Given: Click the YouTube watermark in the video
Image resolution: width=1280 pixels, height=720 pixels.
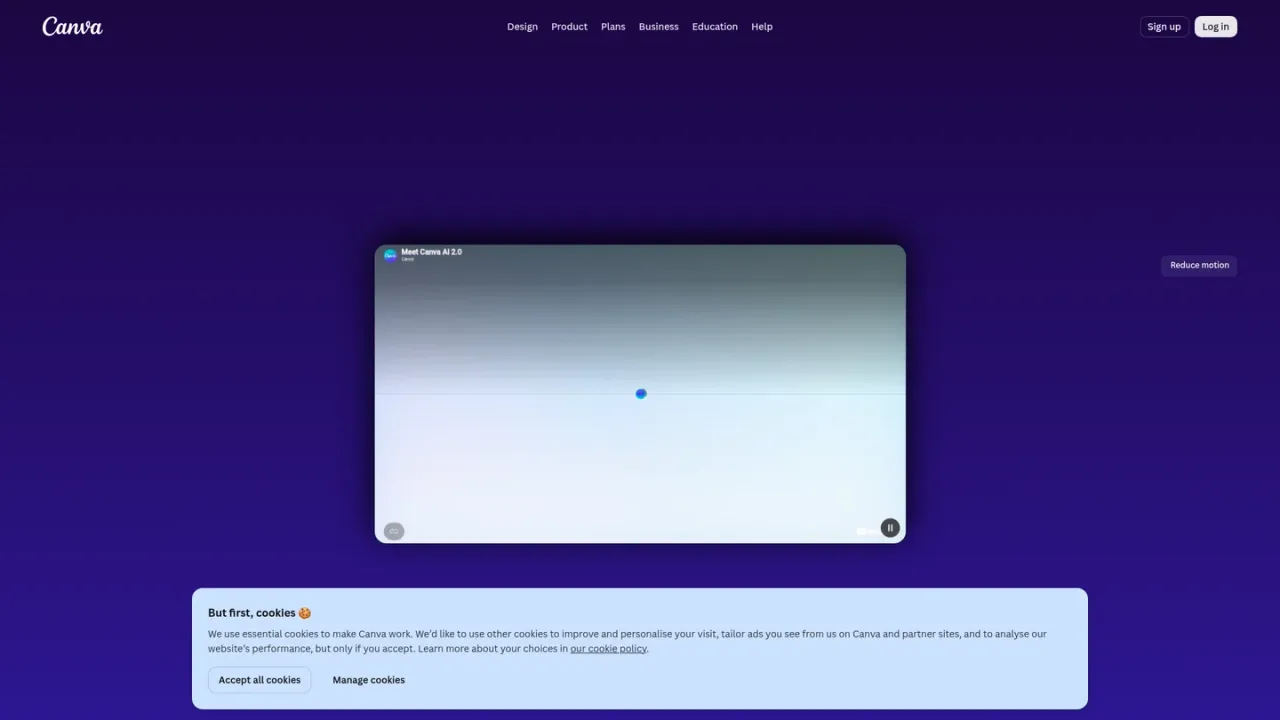Looking at the screenshot, I should pos(866,531).
